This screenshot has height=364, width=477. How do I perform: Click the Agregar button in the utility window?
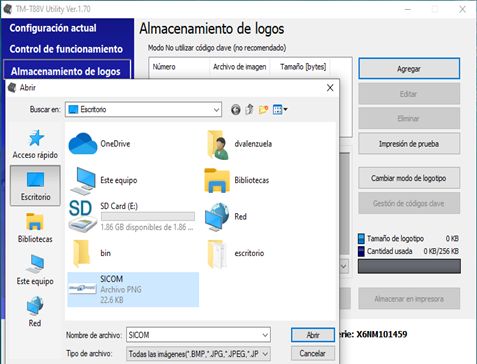pyautogui.click(x=409, y=69)
